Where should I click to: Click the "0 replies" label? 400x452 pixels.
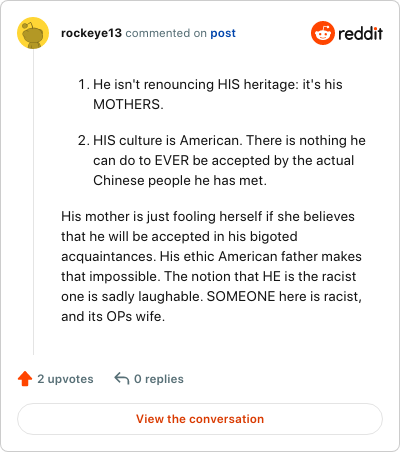[x=159, y=379]
